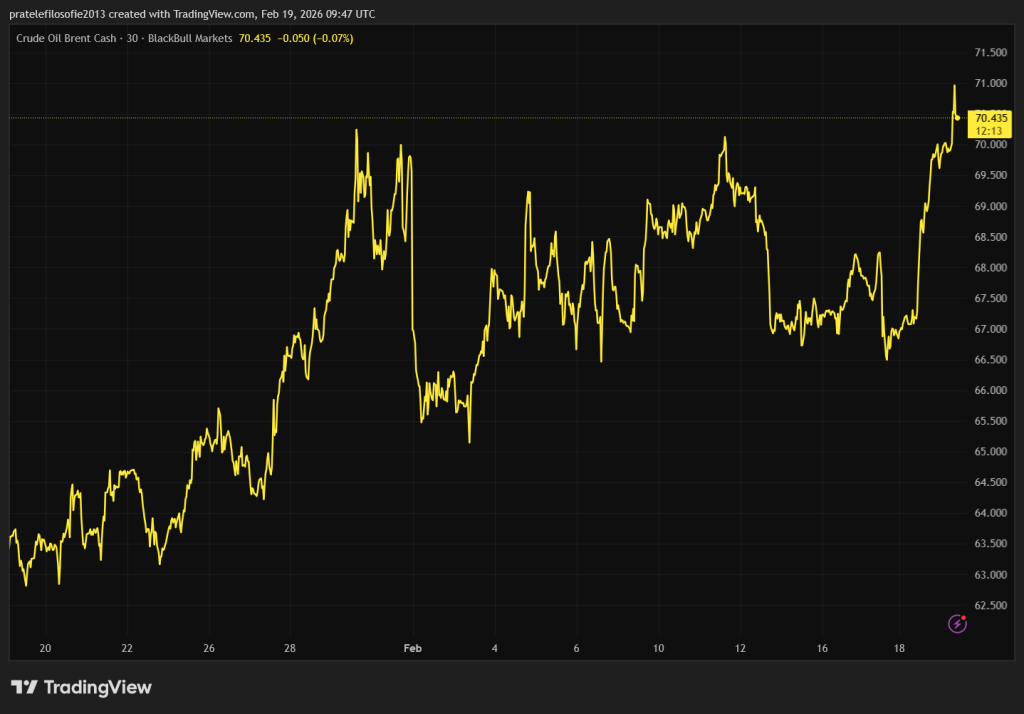This screenshot has width=1024, height=714.
Task: Click the 10 date label on time axis
Action: [x=658, y=648]
